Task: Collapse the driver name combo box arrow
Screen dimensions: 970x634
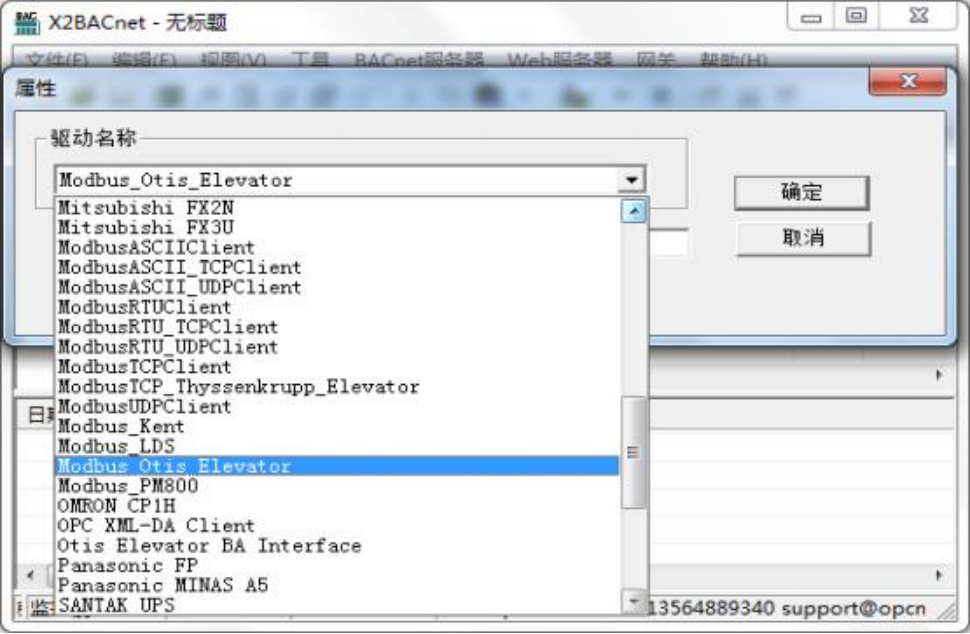Action: click(x=631, y=180)
